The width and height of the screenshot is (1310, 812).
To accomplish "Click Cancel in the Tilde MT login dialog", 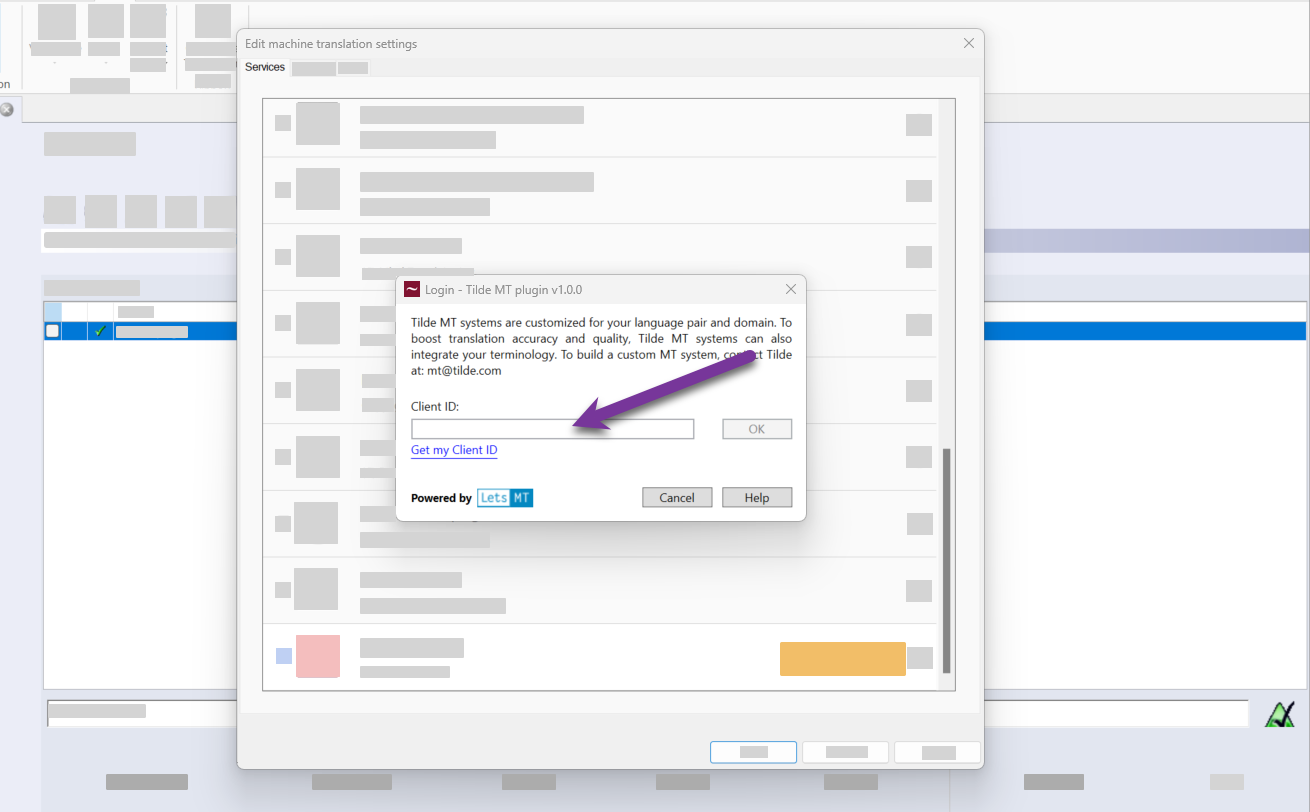I will (677, 498).
